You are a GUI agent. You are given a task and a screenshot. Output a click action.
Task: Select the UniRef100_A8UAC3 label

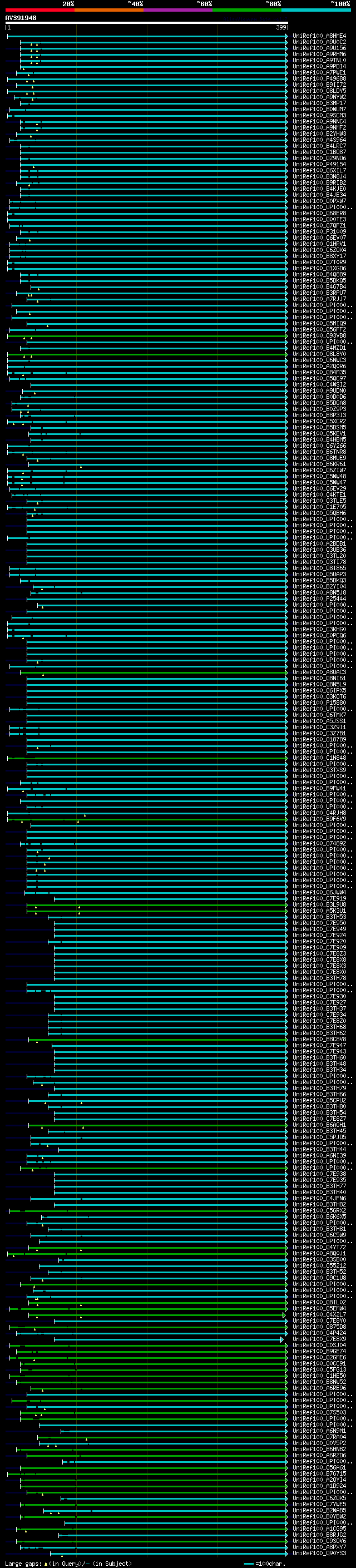pyautogui.click(x=319, y=672)
